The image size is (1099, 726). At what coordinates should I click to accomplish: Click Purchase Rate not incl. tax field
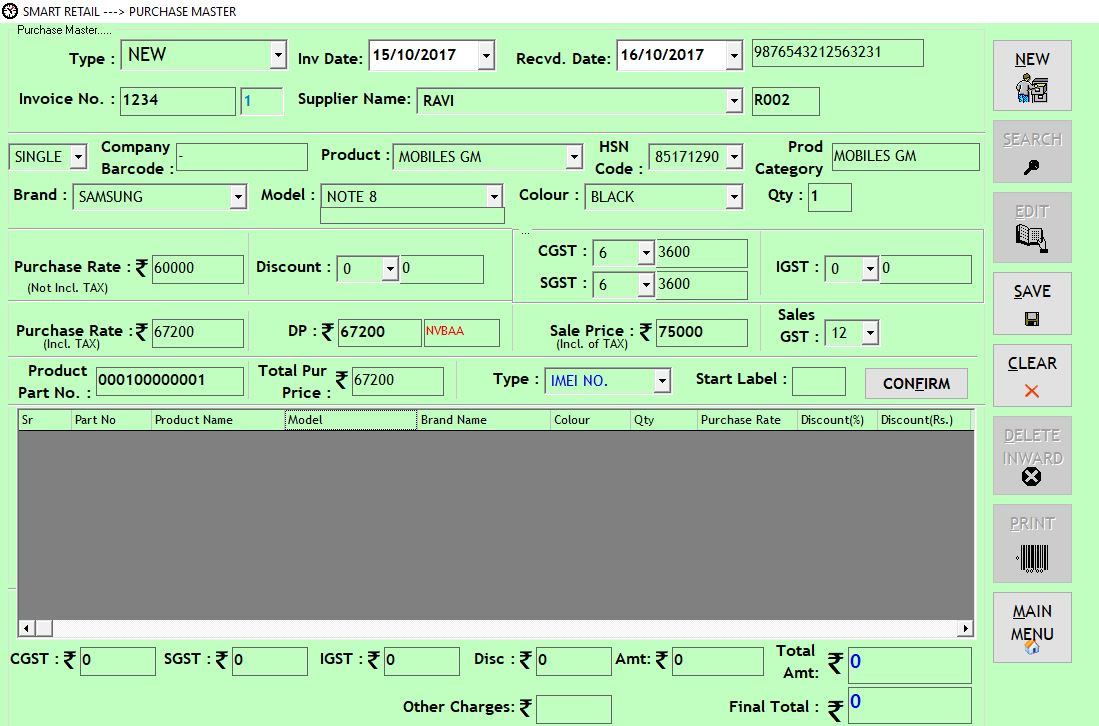point(198,269)
